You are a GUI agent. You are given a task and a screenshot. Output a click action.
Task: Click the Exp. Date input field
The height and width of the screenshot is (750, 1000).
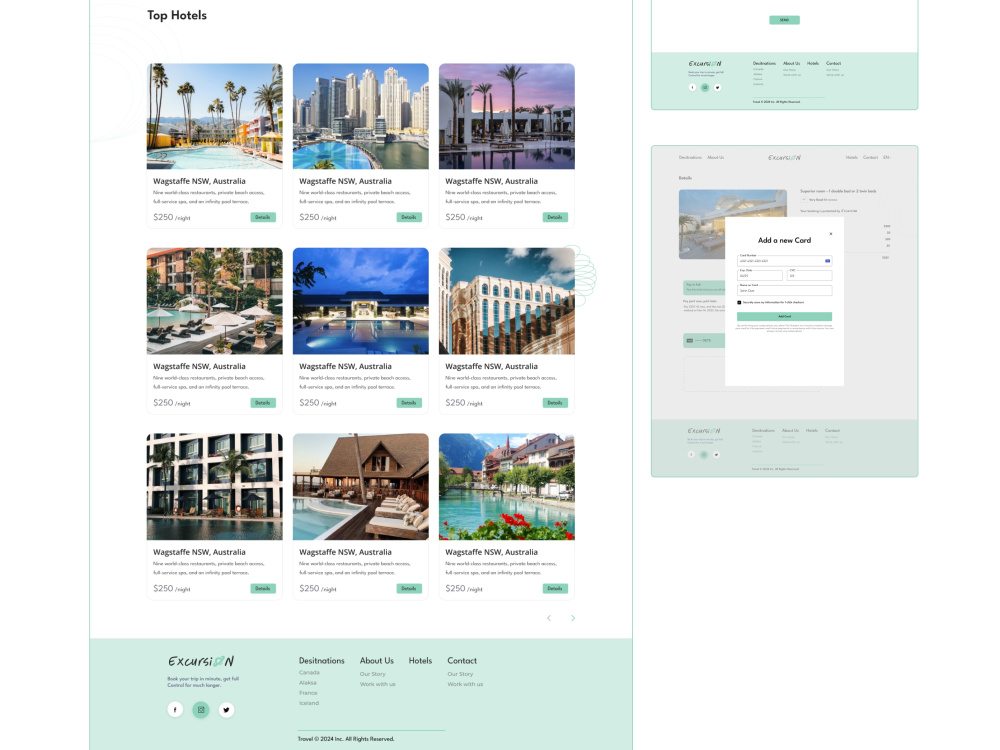760,276
